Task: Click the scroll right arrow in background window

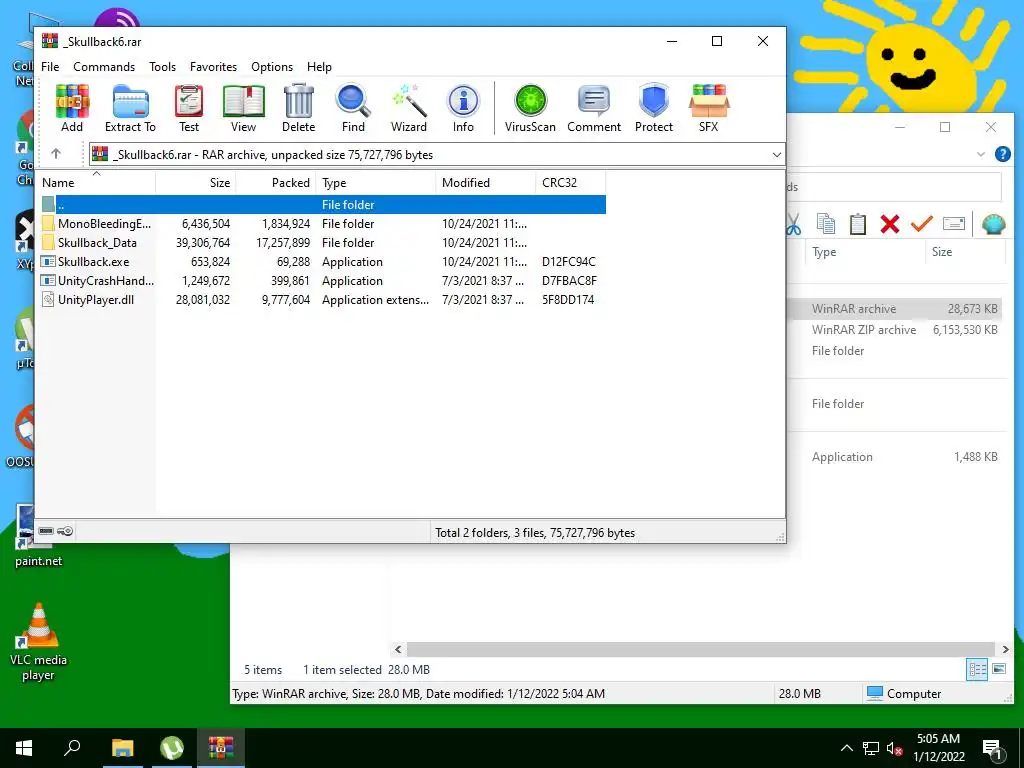Action: [1005, 649]
